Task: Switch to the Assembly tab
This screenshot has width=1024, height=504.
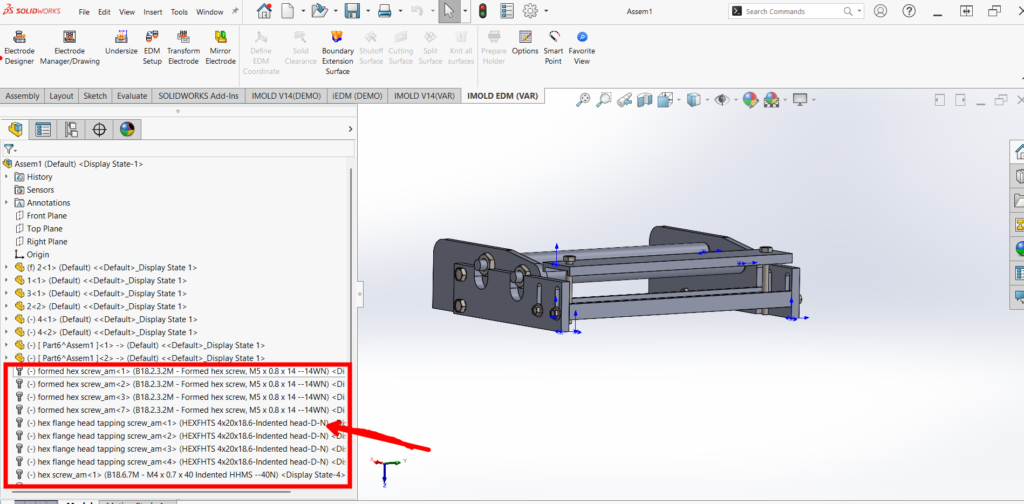Action: tap(22, 96)
